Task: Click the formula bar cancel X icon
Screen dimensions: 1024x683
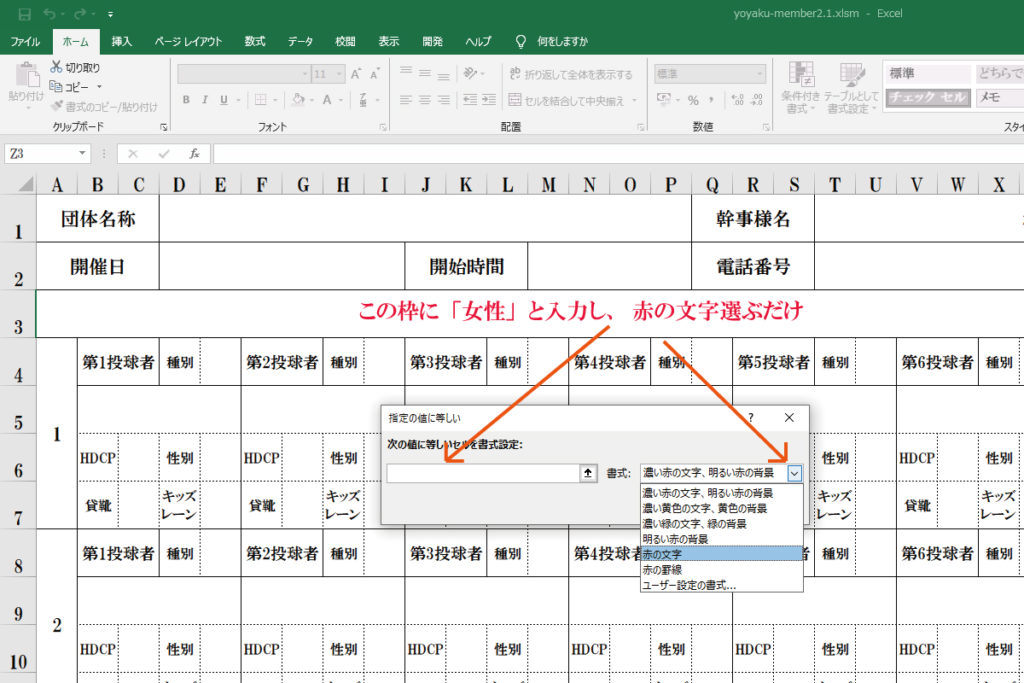Action: [x=133, y=154]
